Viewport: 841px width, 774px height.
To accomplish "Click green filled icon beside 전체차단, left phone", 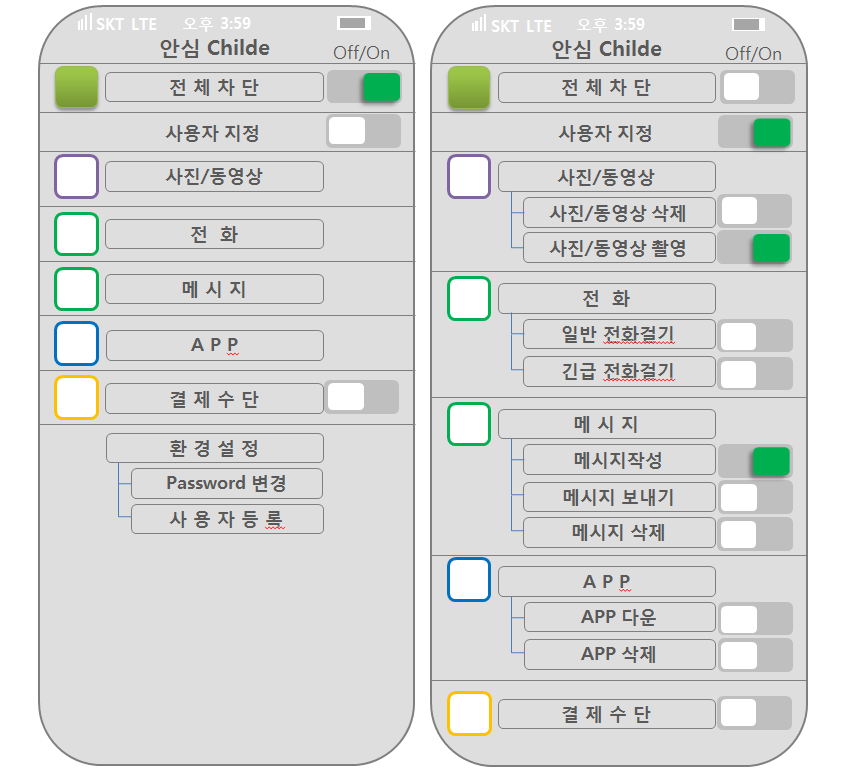I will [77, 87].
